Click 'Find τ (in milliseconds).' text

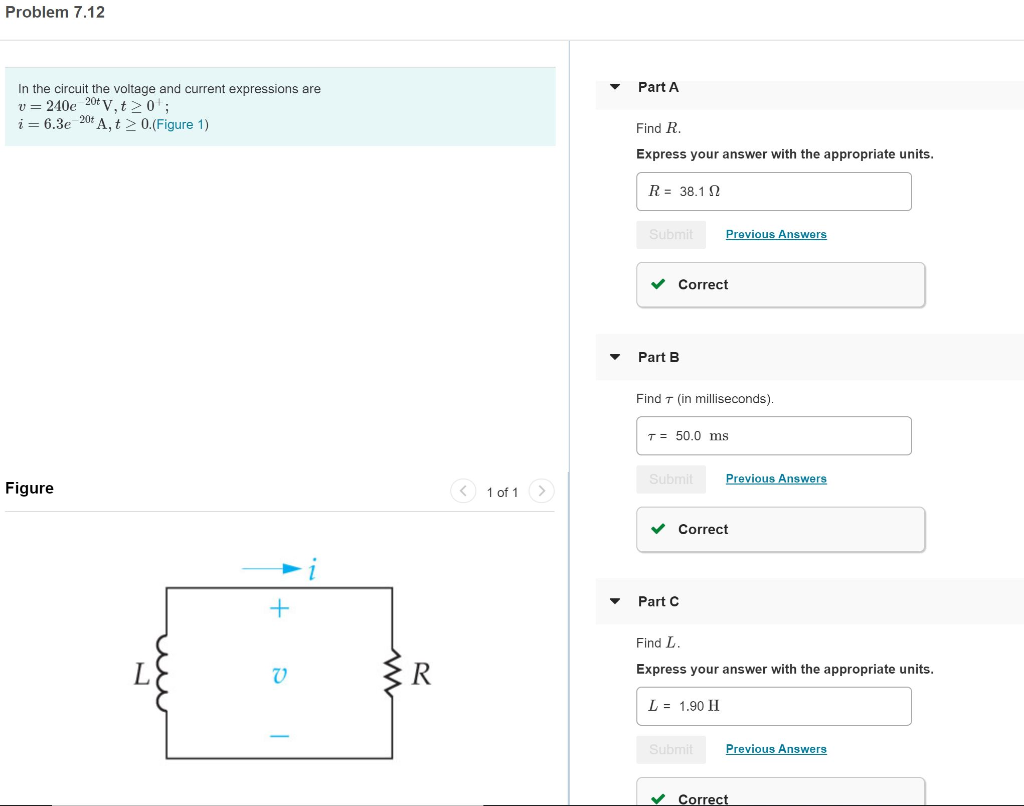click(x=705, y=398)
